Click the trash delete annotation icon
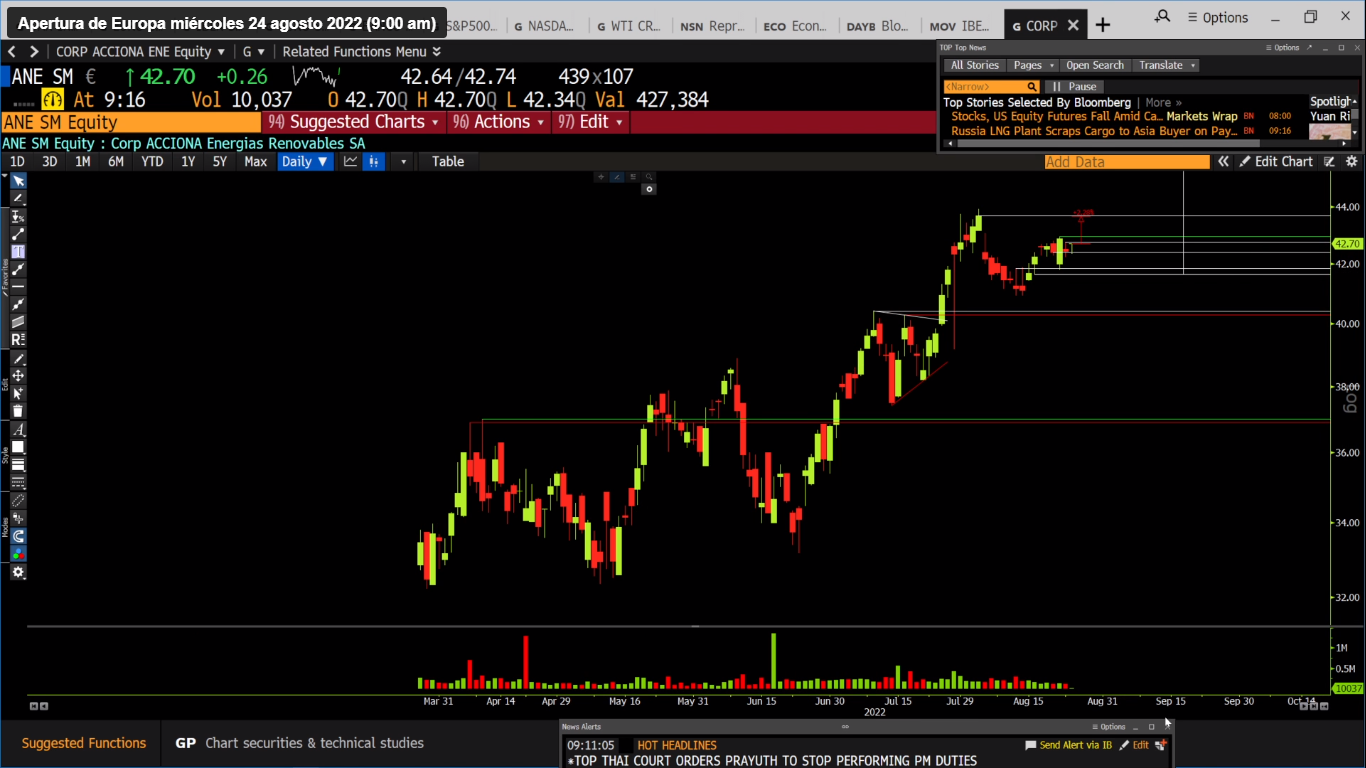 pos(18,411)
